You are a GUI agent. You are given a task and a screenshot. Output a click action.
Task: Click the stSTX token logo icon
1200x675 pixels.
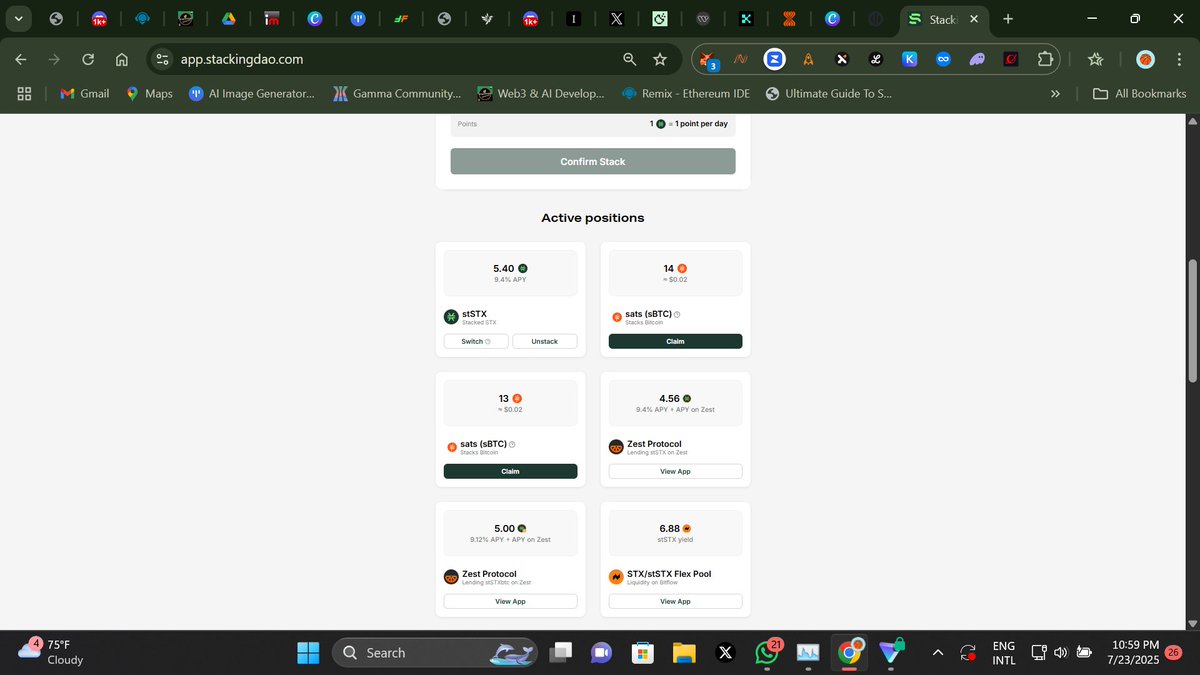click(451, 317)
